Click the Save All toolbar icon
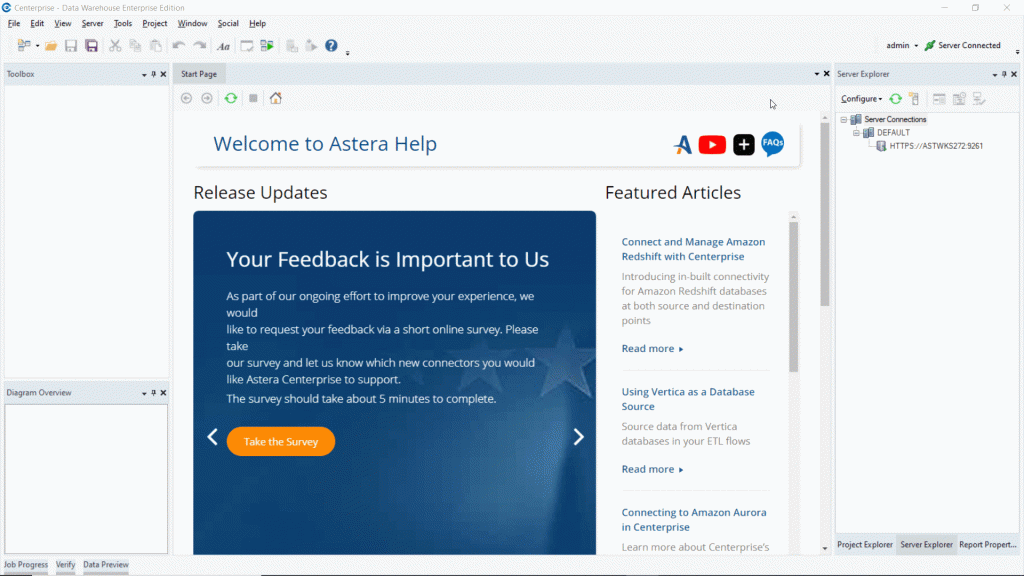Image resolution: width=1024 pixels, height=576 pixels. click(x=91, y=46)
